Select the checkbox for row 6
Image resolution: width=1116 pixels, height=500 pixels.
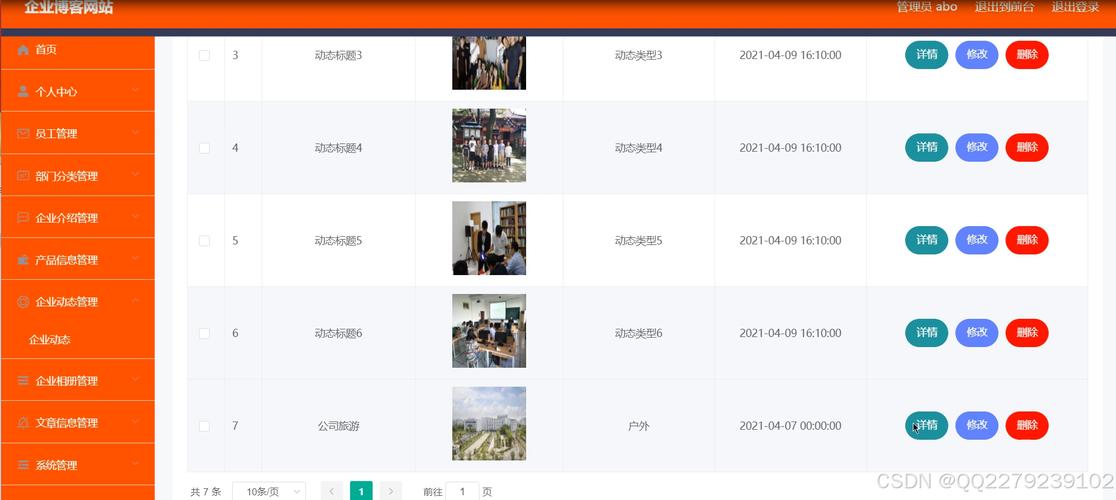click(204, 334)
